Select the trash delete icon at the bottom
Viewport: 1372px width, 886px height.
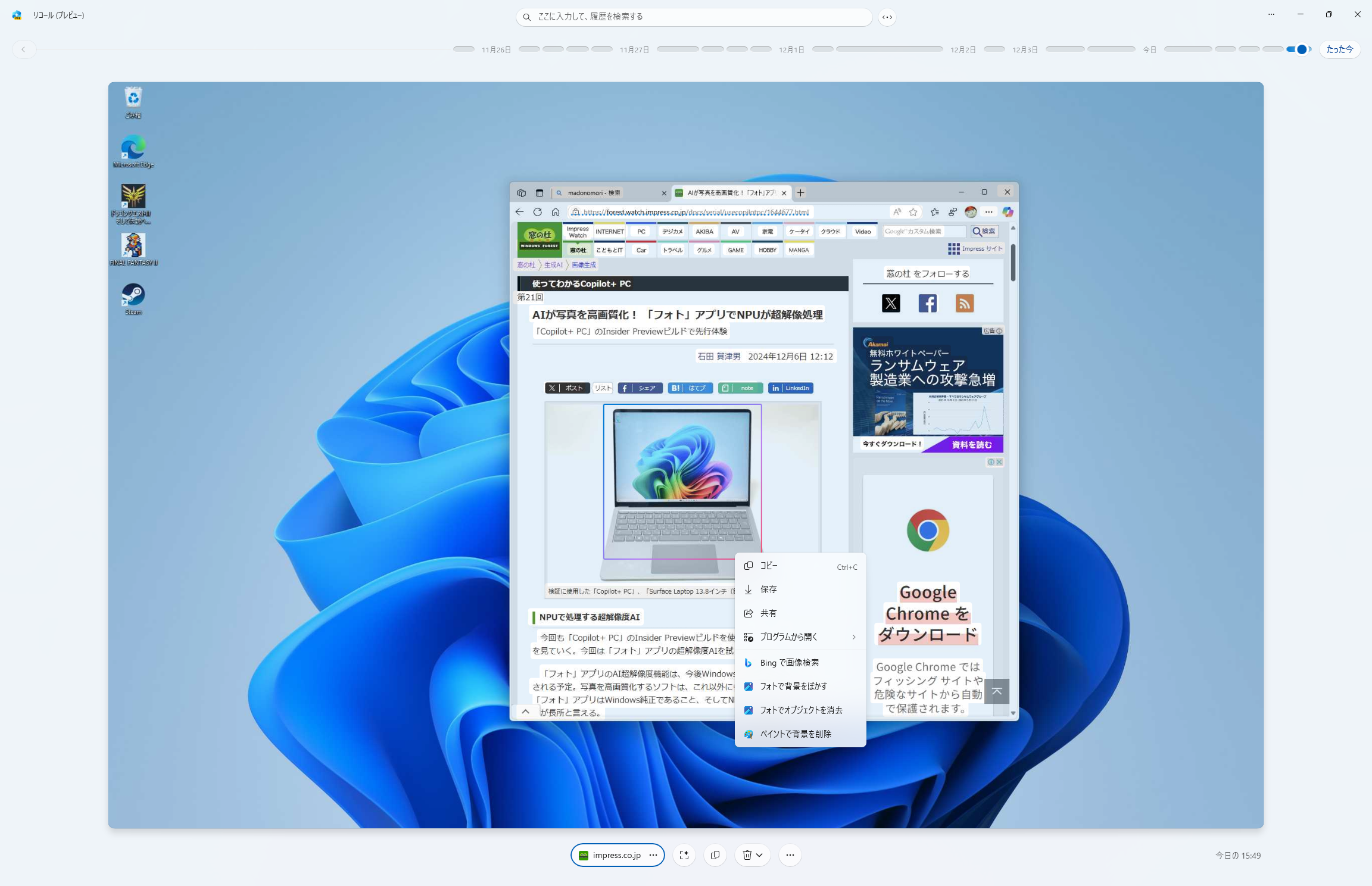pyautogui.click(x=746, y=855)
